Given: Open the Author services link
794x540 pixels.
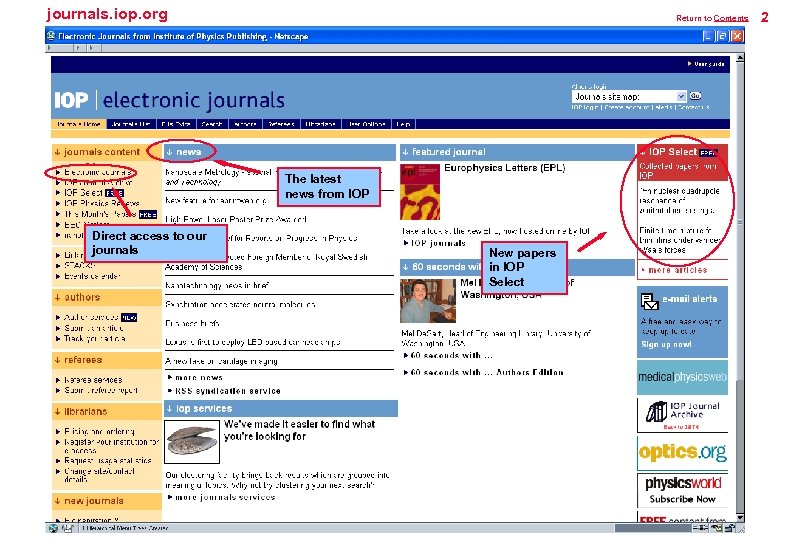Looking at the screenshot, I should [x=91, y=317].
